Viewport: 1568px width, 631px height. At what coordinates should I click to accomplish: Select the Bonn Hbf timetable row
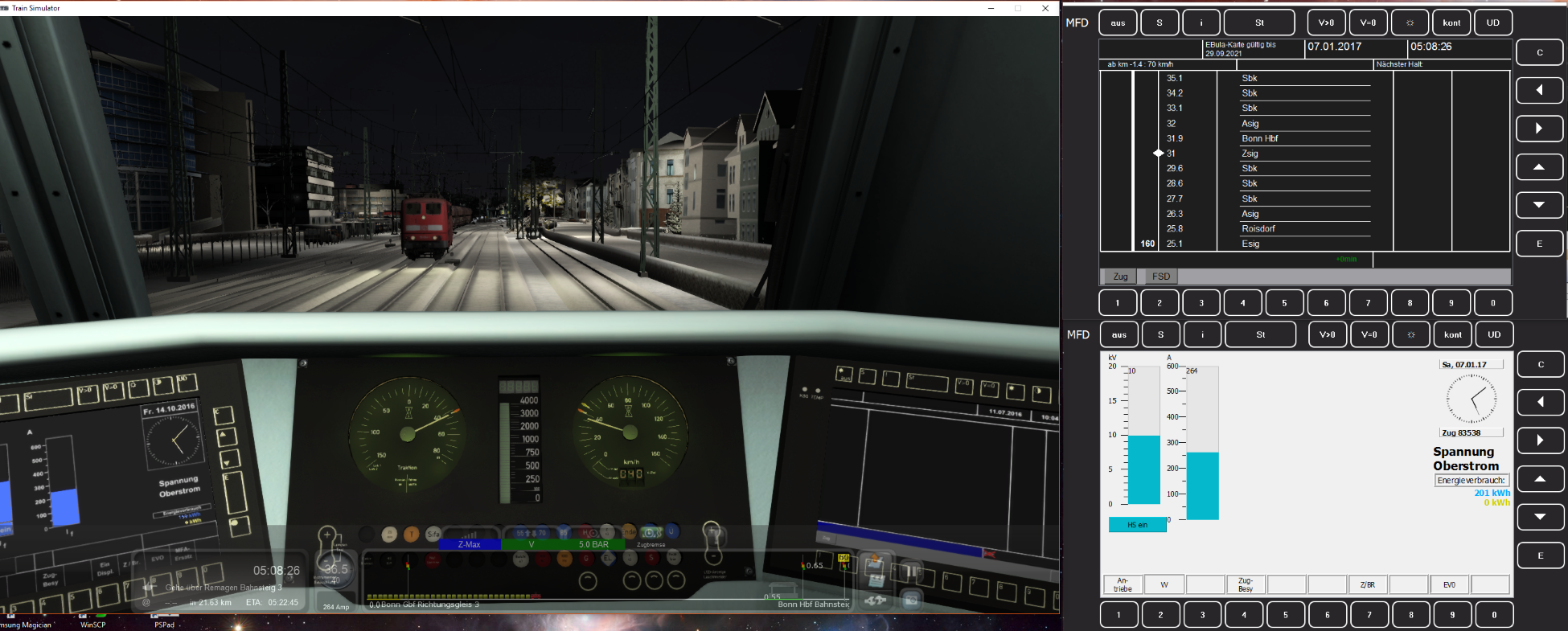pos(1259,138)
